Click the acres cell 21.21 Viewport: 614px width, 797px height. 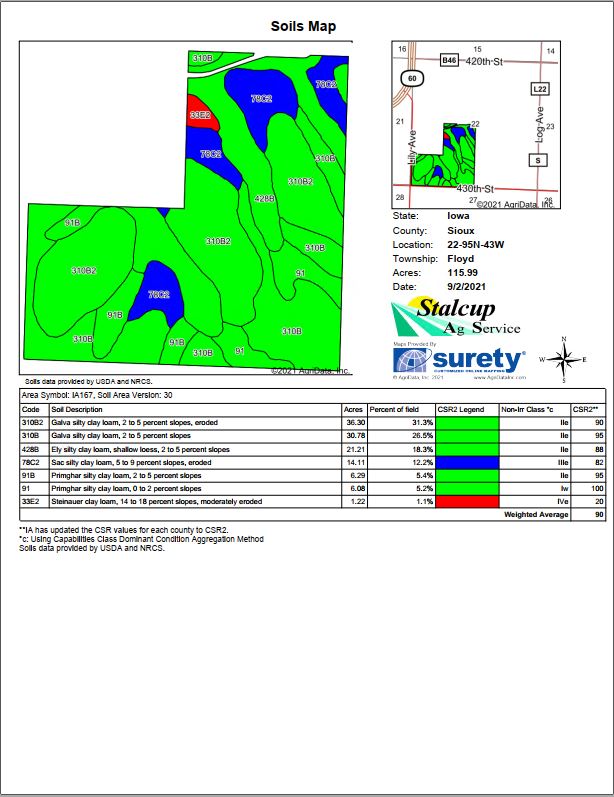[356, 450]
